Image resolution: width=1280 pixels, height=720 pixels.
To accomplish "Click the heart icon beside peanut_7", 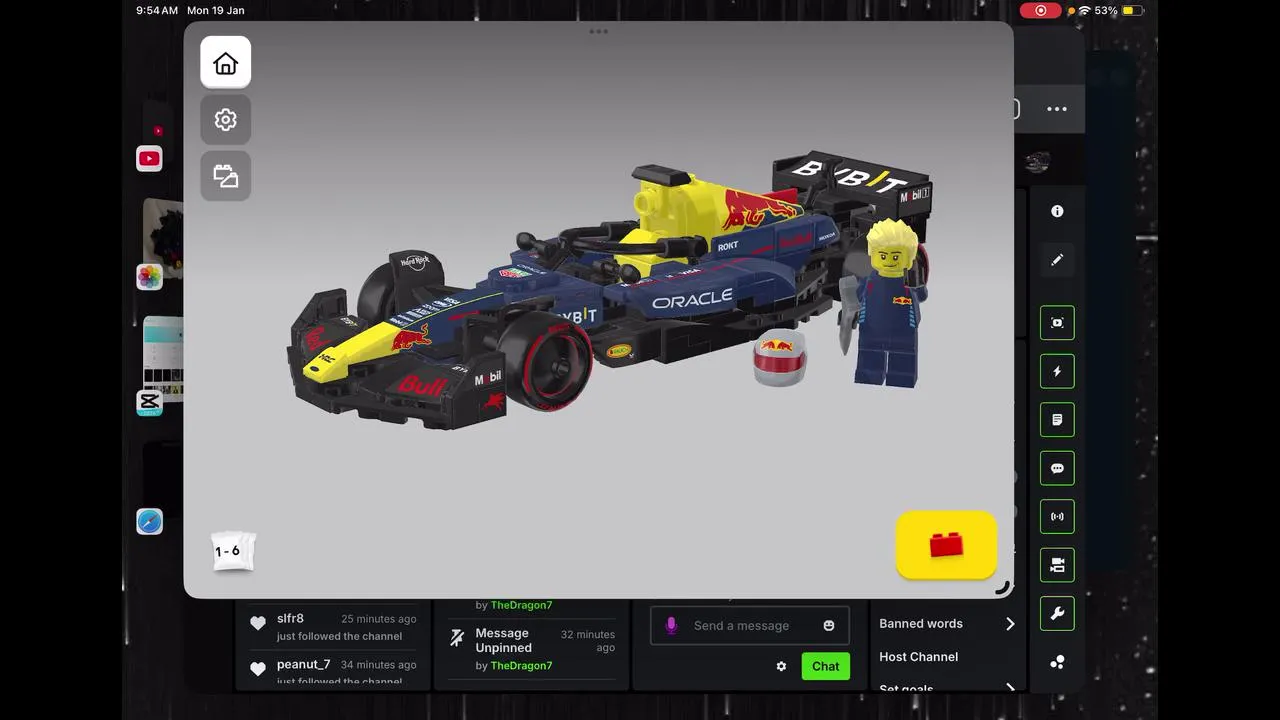I will click(258, 669).
